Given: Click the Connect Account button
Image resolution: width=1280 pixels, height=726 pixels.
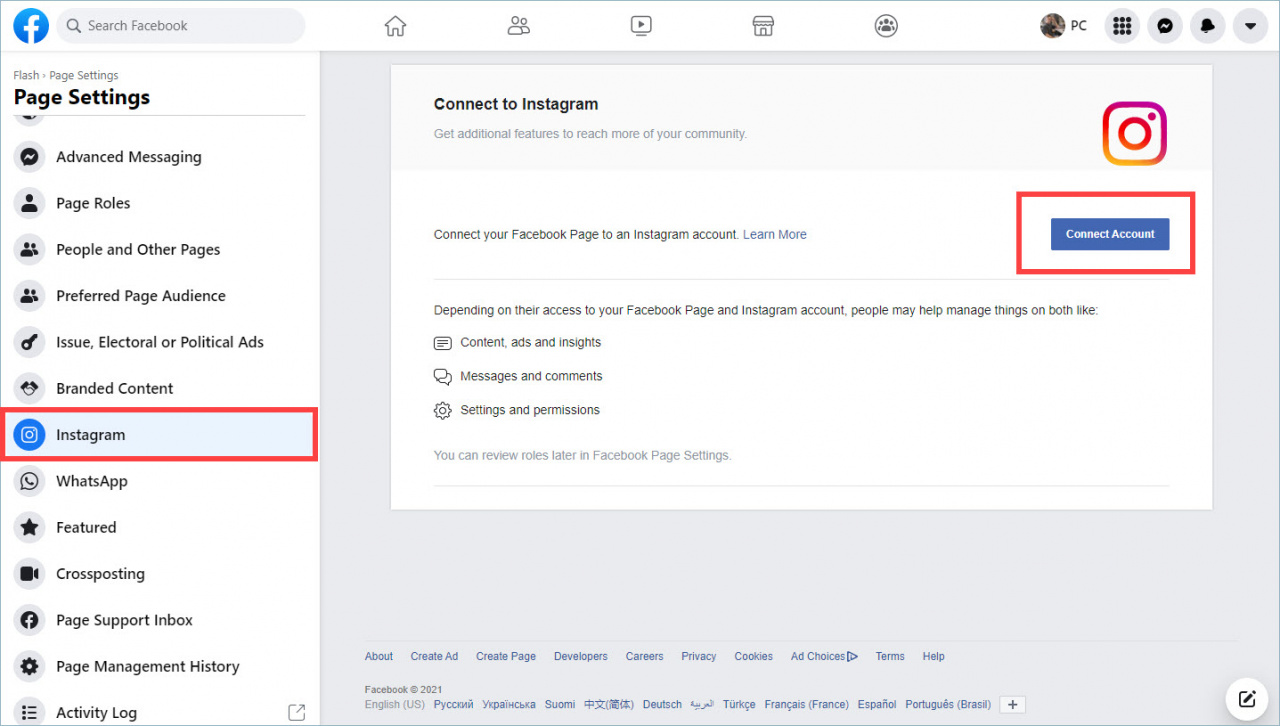Looking at the screenshot, I should pos(1110,234).
